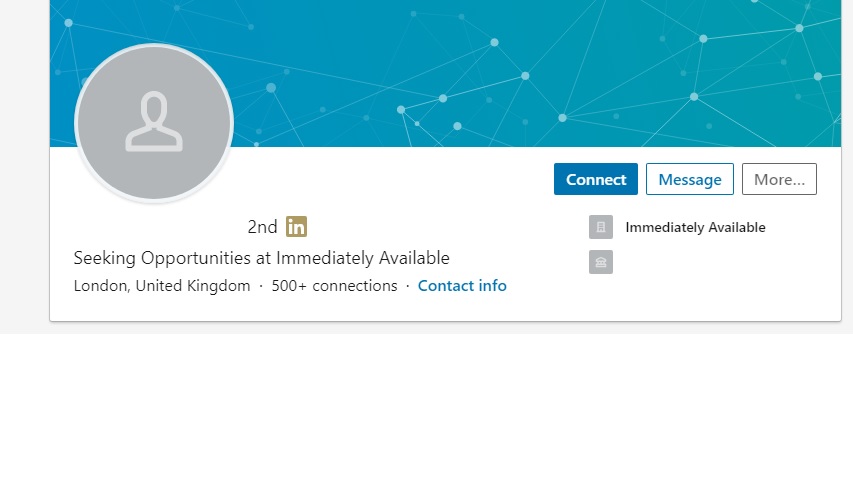Click the 2nd degree connection label

[262, 227]
